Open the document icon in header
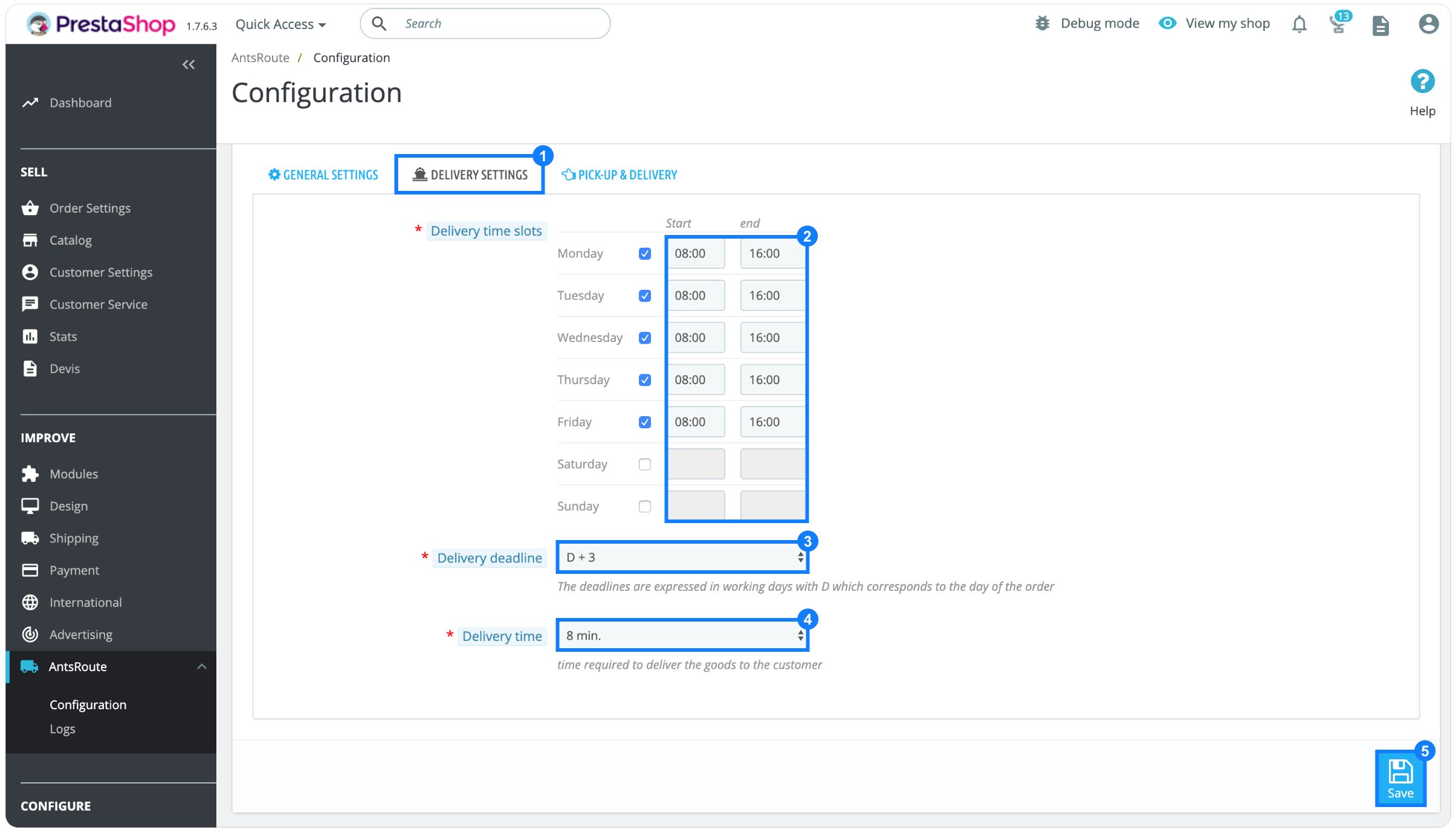This screenshot has height=830, width=1456. point(1380,25)
